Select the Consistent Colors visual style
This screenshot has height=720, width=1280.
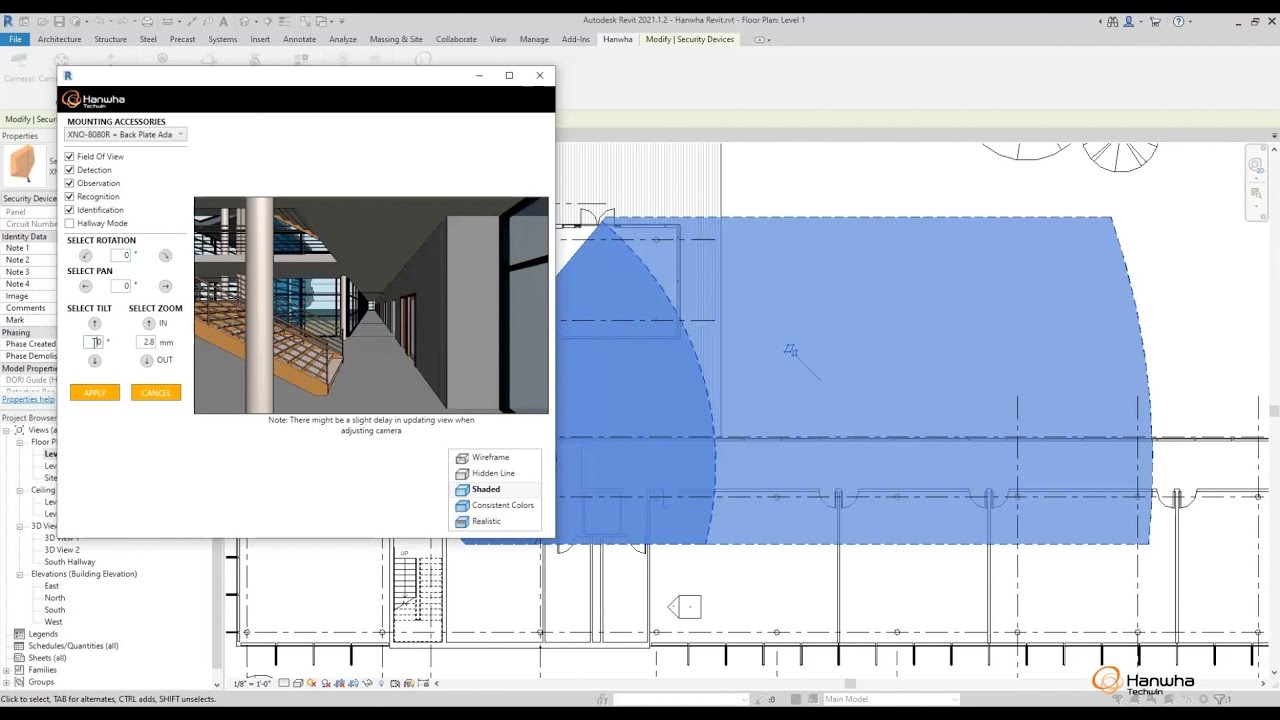point(502,505)
